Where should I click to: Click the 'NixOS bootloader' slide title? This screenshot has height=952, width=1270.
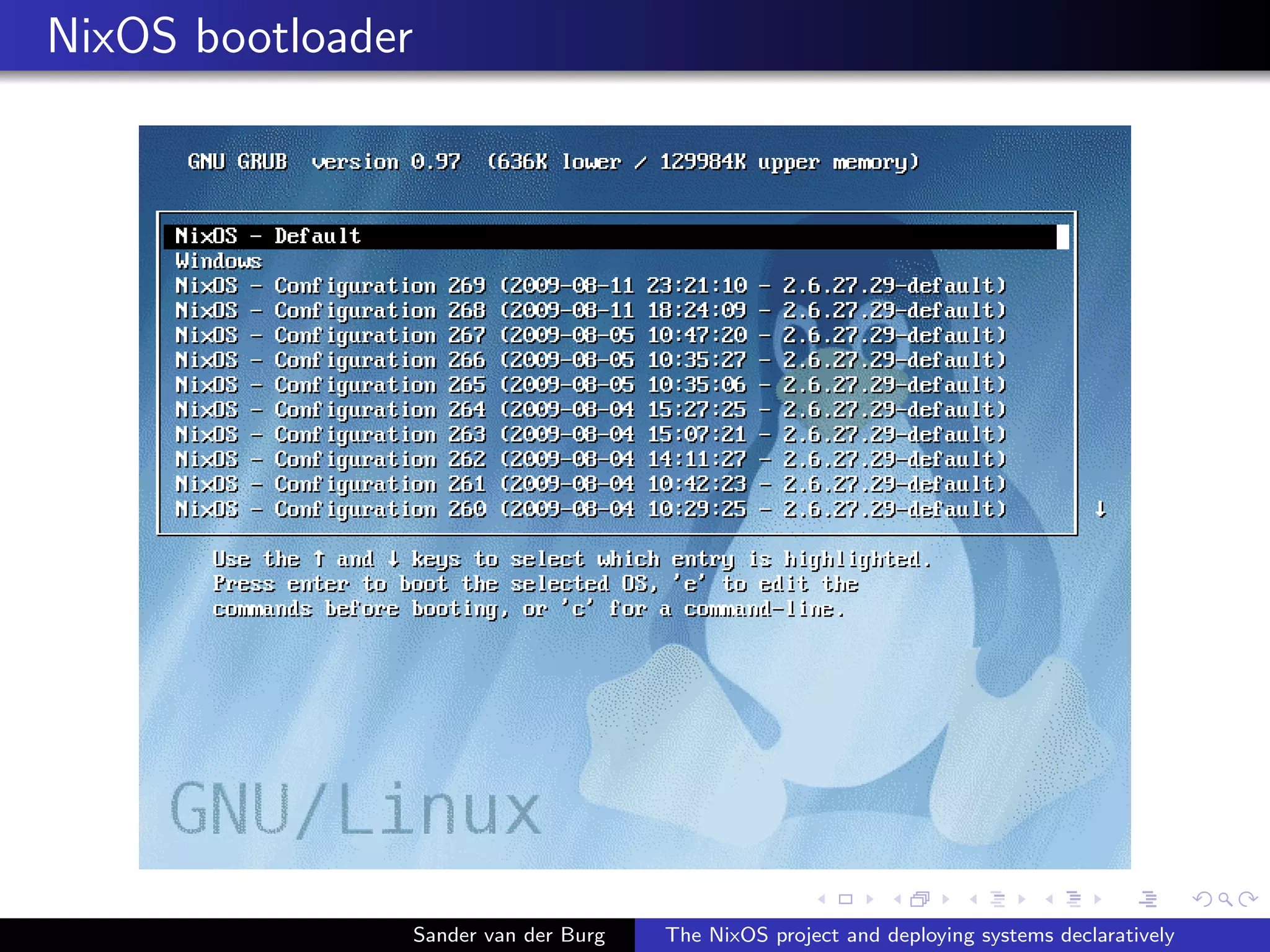coord(230,36)
